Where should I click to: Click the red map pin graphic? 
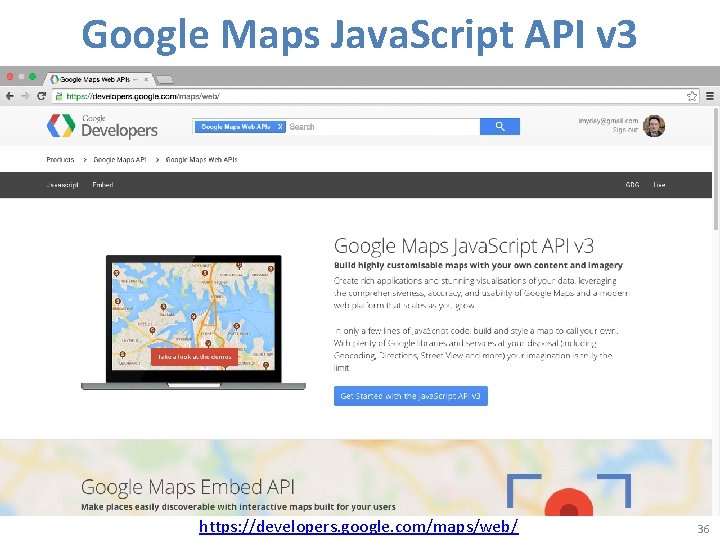click(568, 501)
